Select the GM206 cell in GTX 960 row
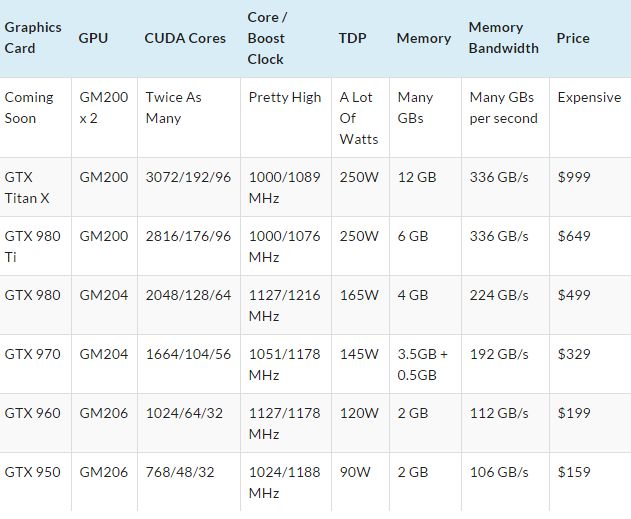Image resolution: width=631 pixels, height=519 pixels. pos(104,413)
